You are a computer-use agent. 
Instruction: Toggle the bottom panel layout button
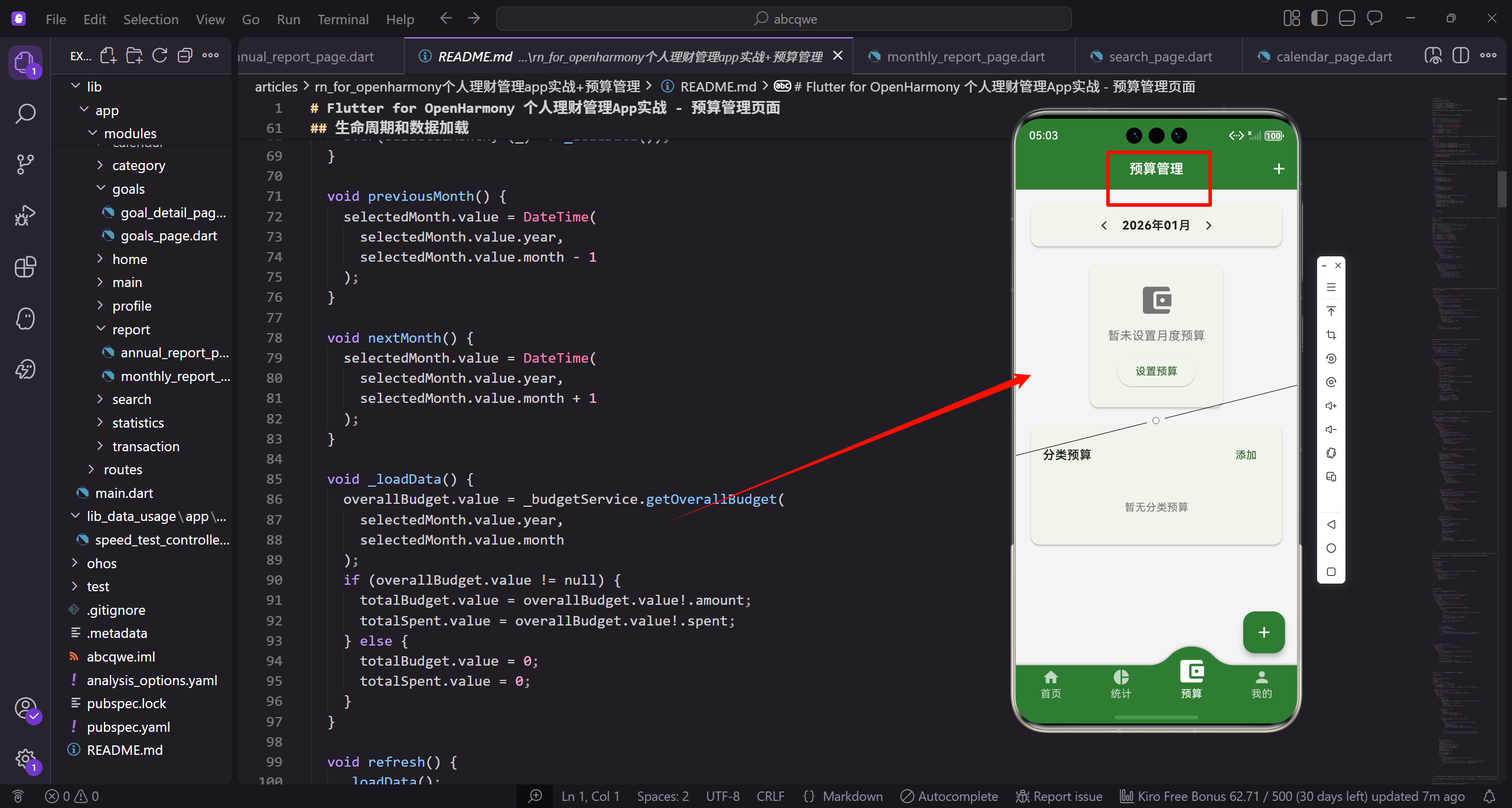[x=1347, y=18]
